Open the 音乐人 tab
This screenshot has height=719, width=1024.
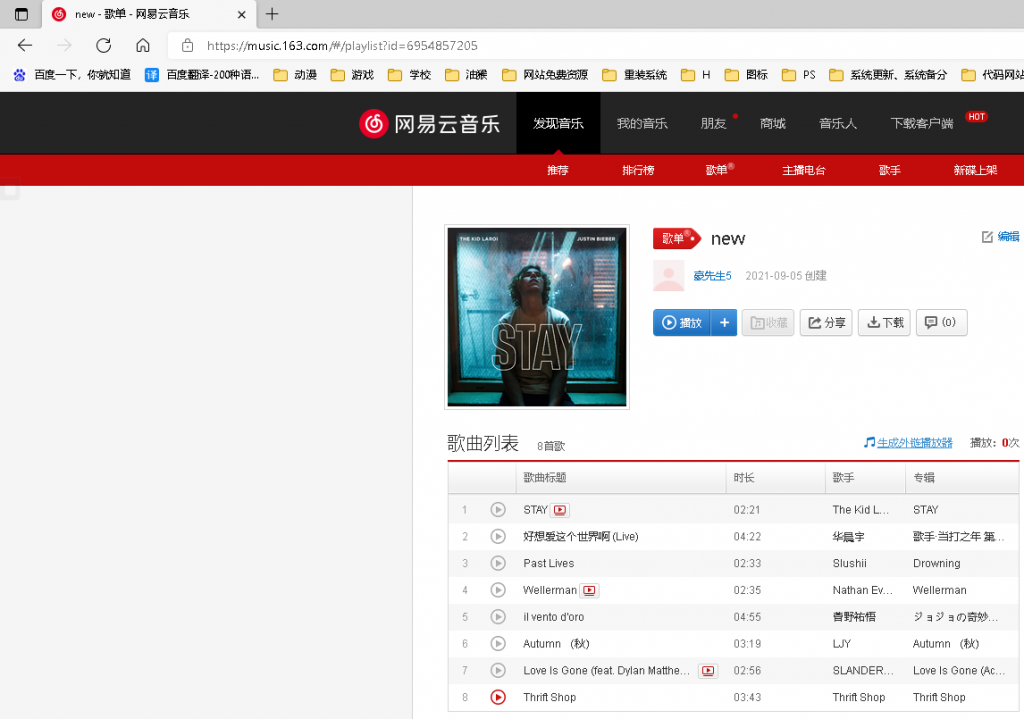pos(838,123)
